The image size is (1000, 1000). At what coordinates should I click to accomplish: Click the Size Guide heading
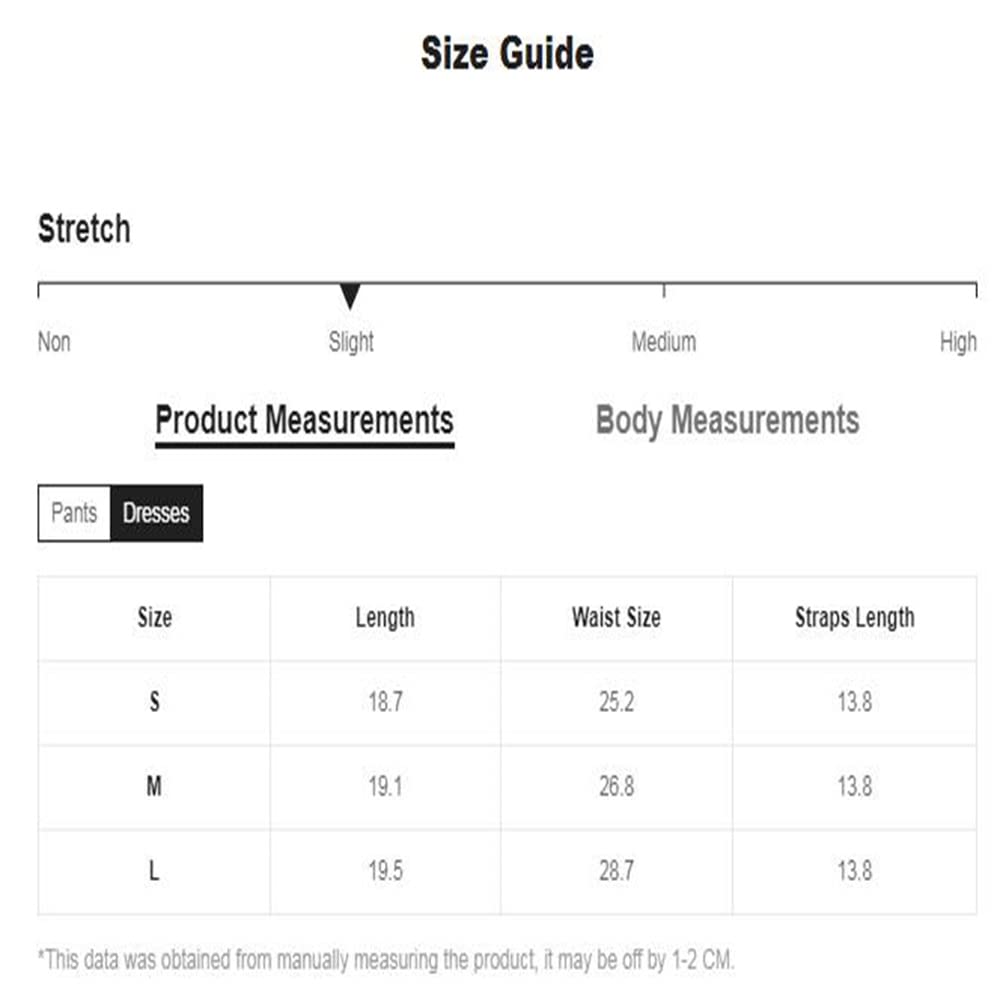[x=507, y=53]
